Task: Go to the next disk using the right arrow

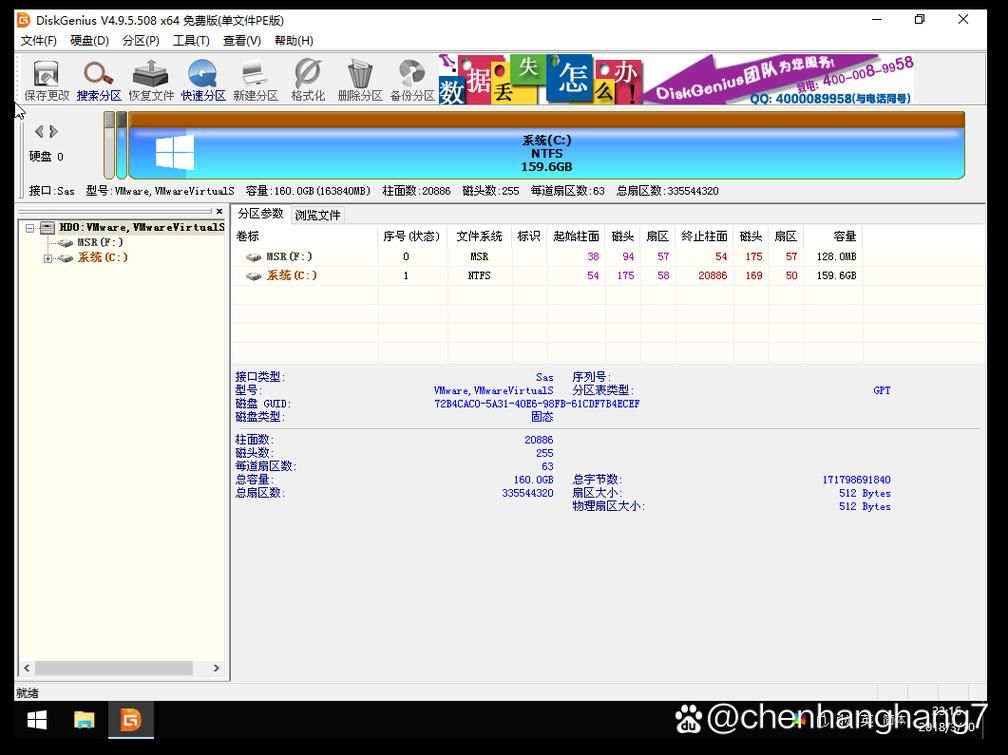Action: tap(54, 132)
